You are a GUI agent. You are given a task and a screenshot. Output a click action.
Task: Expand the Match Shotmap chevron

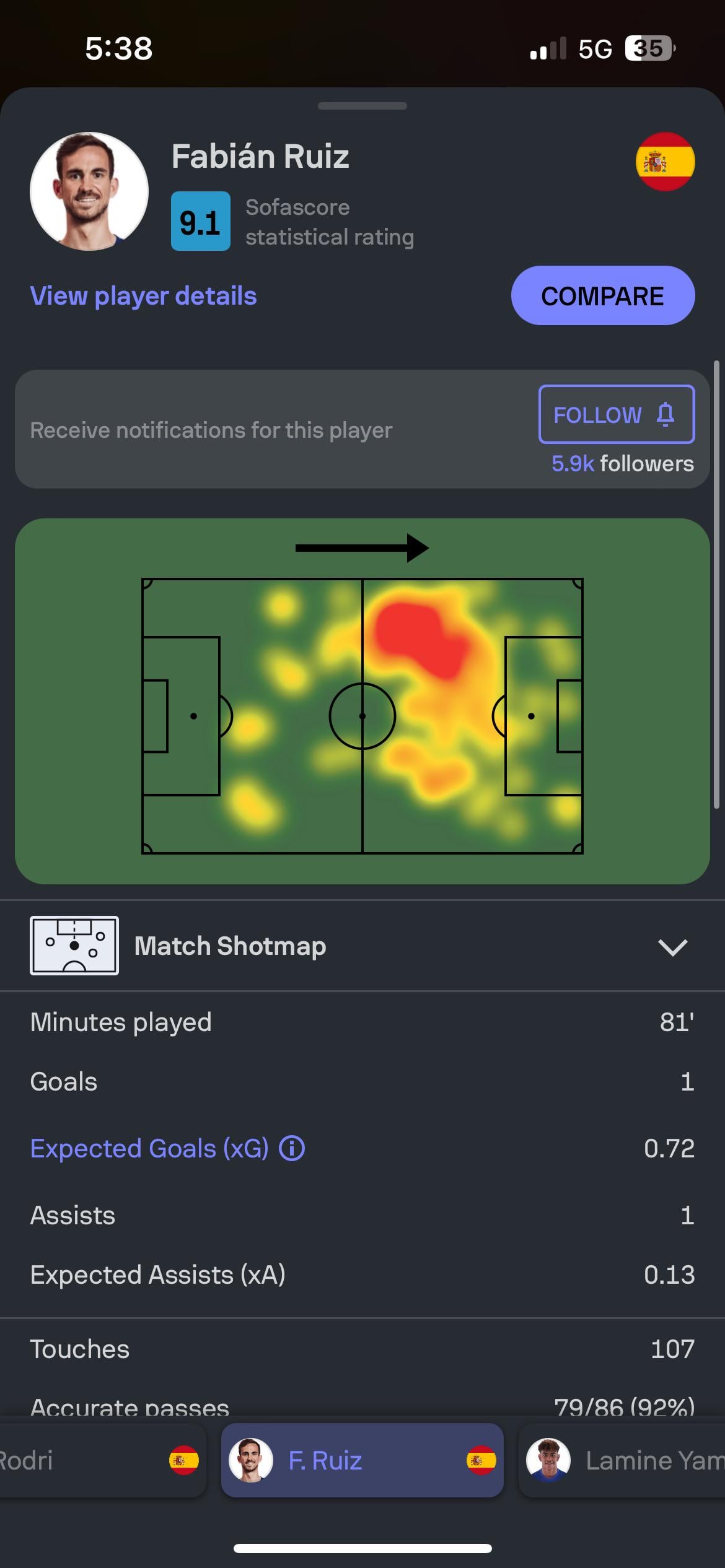pyautogui.click(x=672, y=946)
